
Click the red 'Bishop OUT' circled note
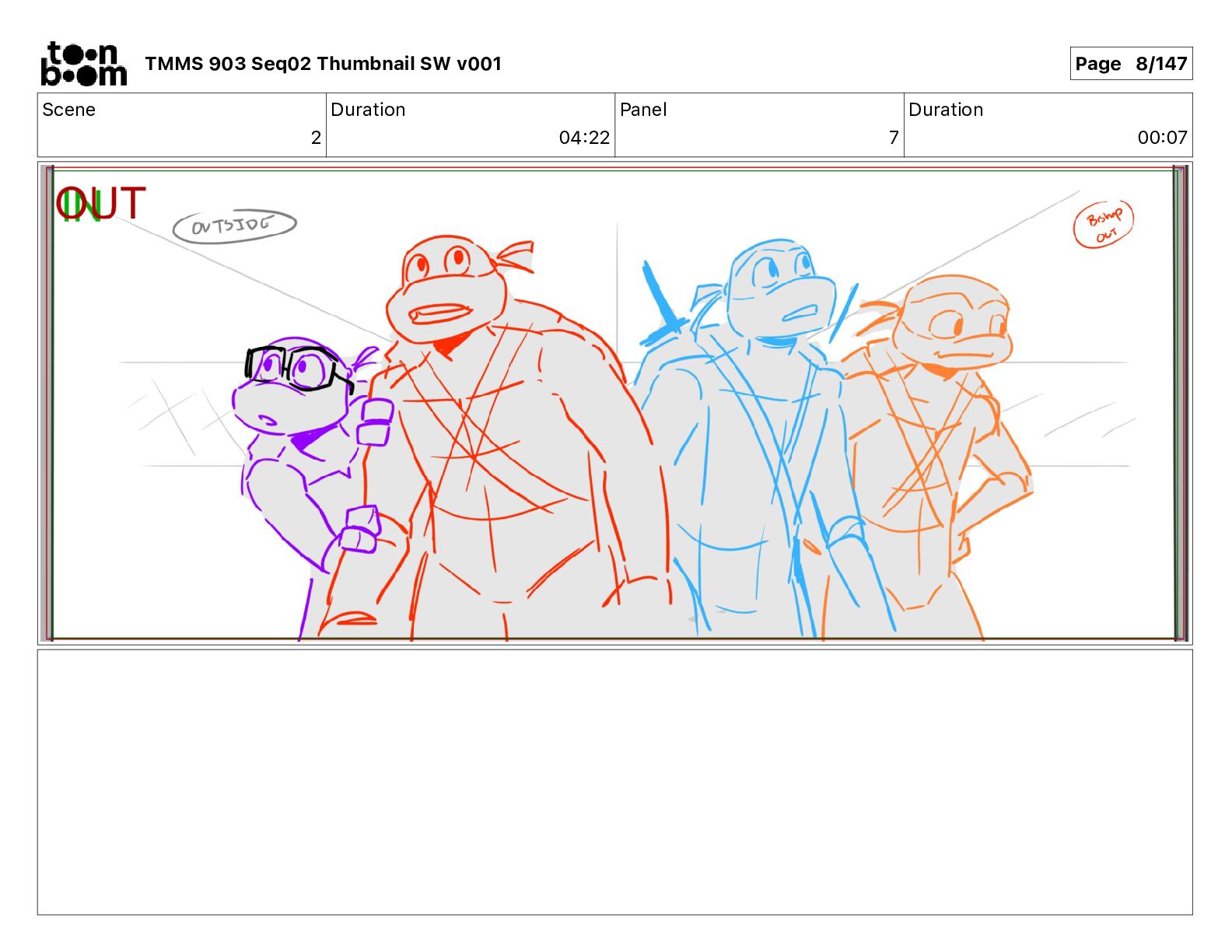tap(1104, 225)
